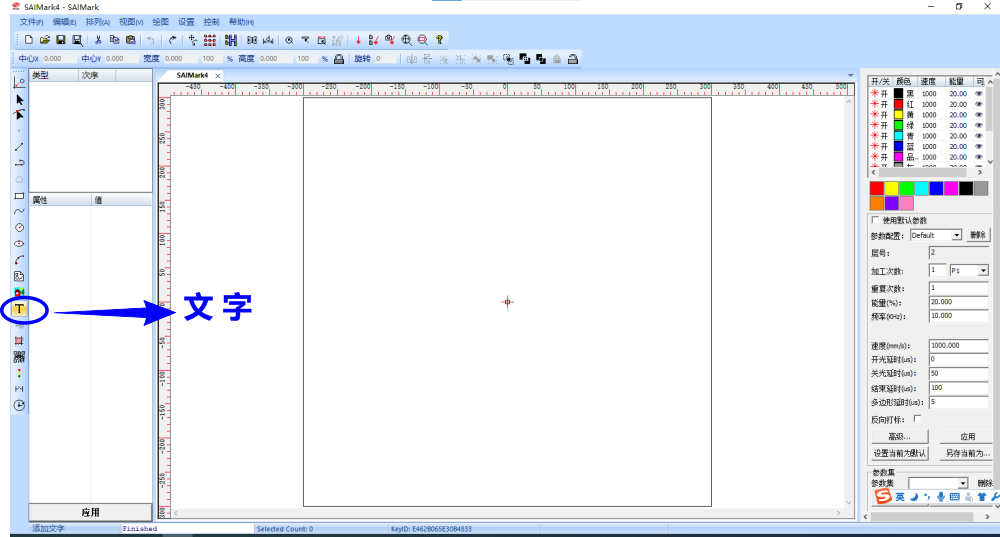Toggle the 反向打标 checkbox
The image size is (1000, 537).
click(918, 419)
